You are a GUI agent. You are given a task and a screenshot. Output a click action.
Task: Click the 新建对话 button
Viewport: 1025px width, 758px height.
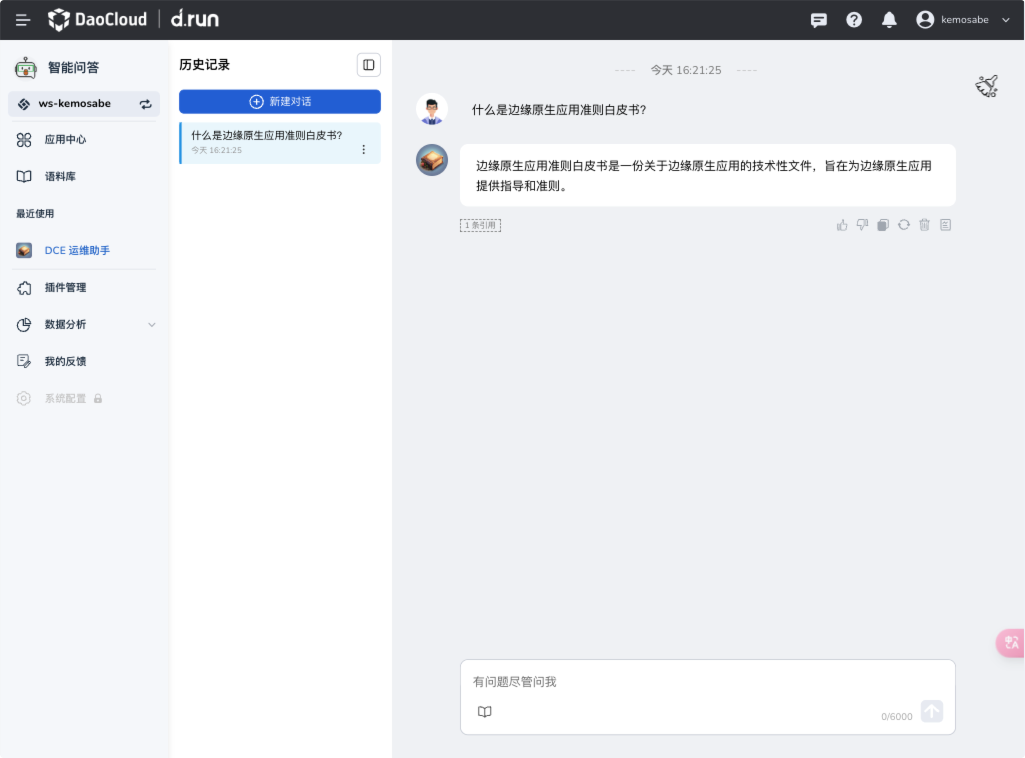click(280, 101)
